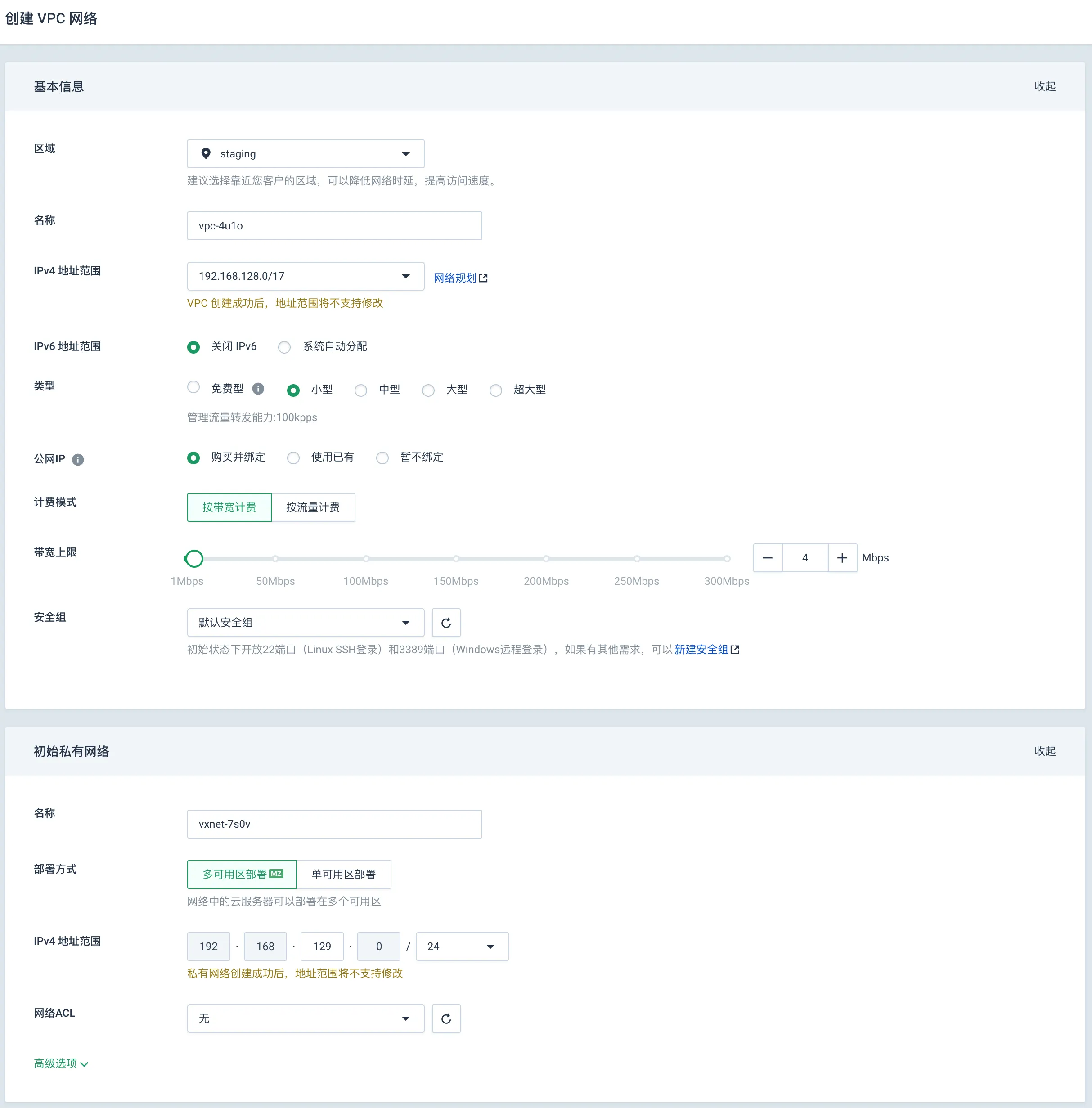Switch to 按流量计费 tab
1092x1108 pixels.
click(314, 507)
